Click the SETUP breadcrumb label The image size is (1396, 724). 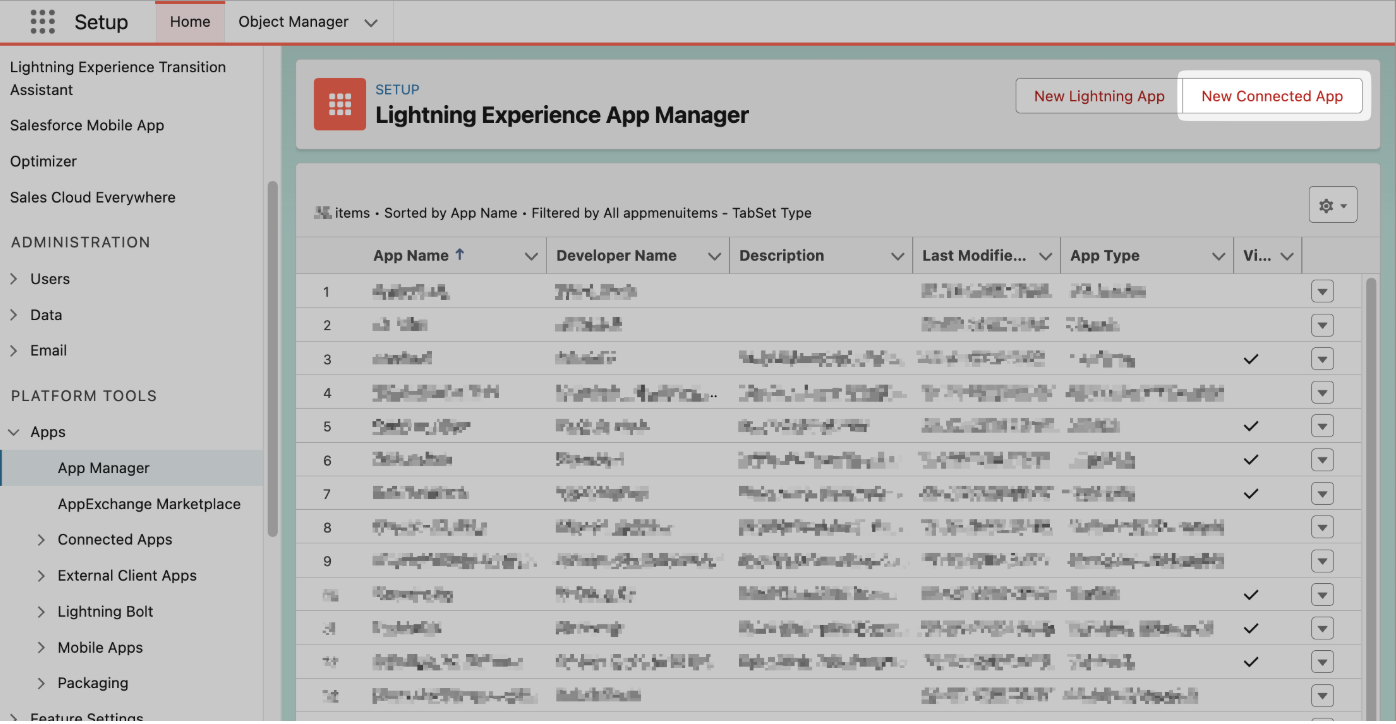coord(397,89)
